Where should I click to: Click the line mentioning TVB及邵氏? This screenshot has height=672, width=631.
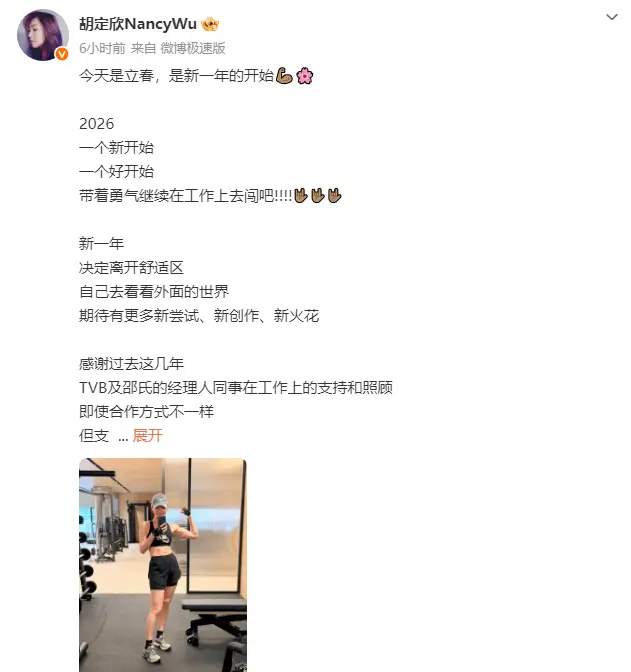236,387
